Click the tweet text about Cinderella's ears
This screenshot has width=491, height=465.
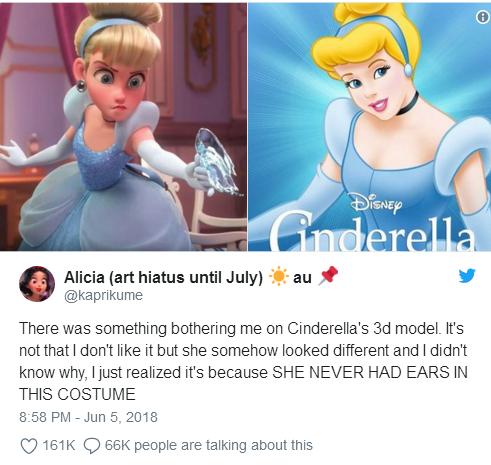tap(243, 361)
